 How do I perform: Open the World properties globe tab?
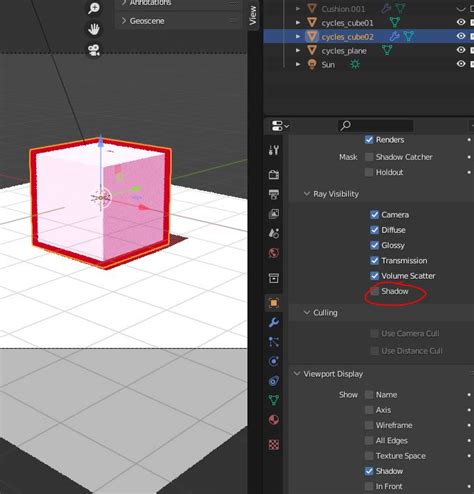pyautogui.click(x=274, y=253)
